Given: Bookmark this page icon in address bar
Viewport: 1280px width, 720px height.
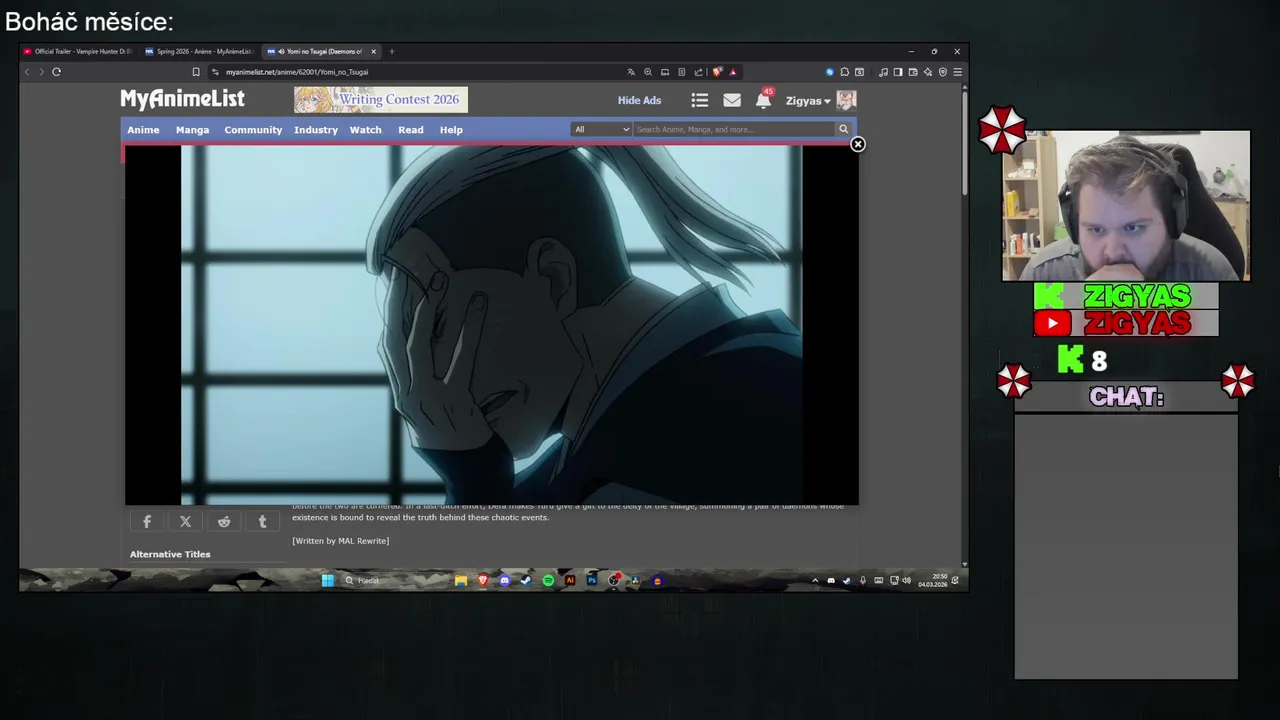Looking at the screenshot, I should pos(196,72).
